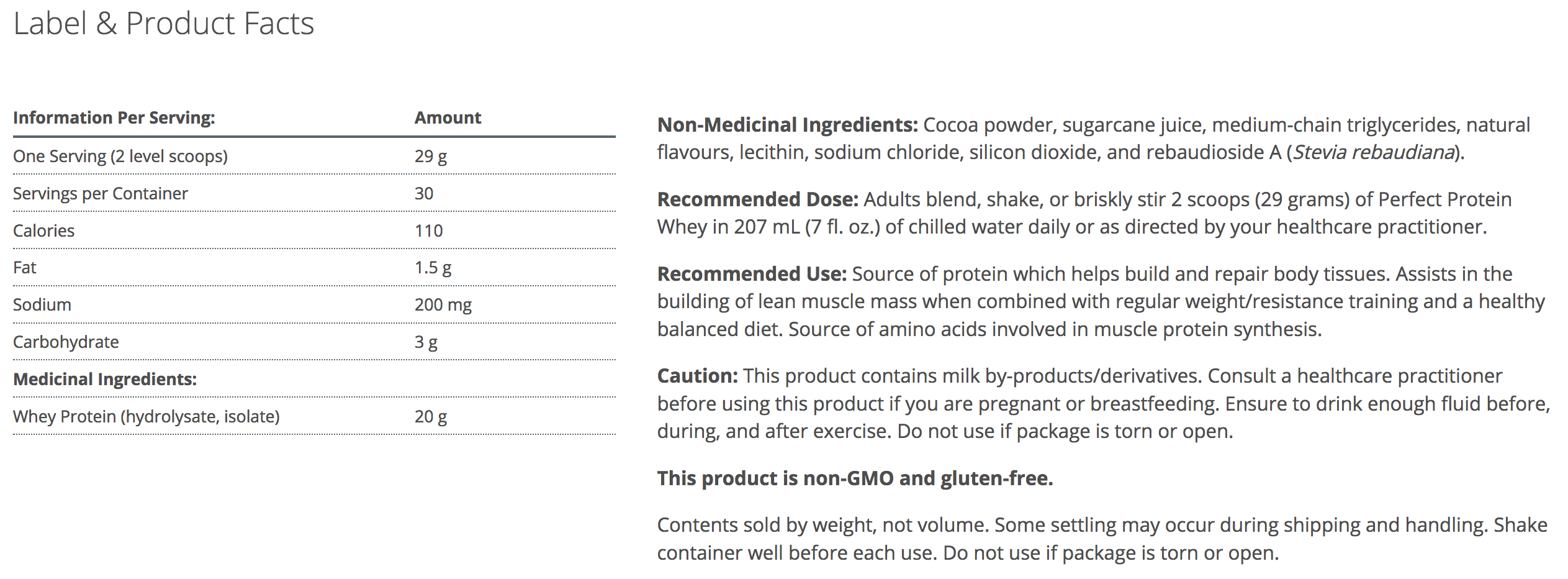
Task: Click the 'Sodium' row label
Action: [42, 304]
